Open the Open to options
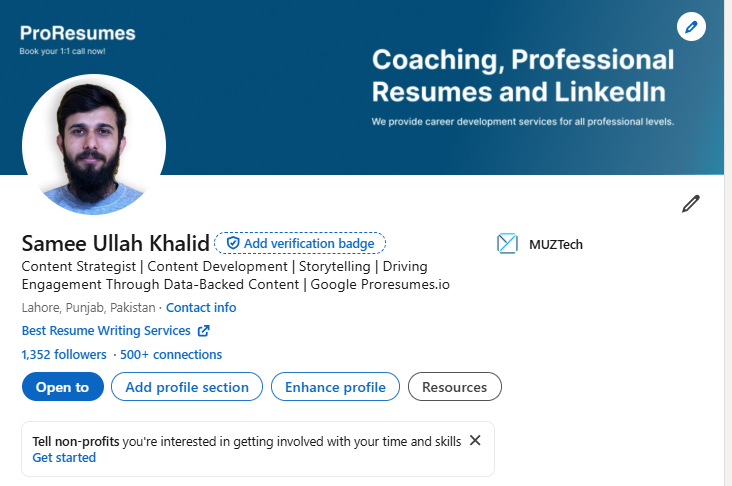Image resolution: width=732 pixels, height=486 pixels. tap(63, 387)
